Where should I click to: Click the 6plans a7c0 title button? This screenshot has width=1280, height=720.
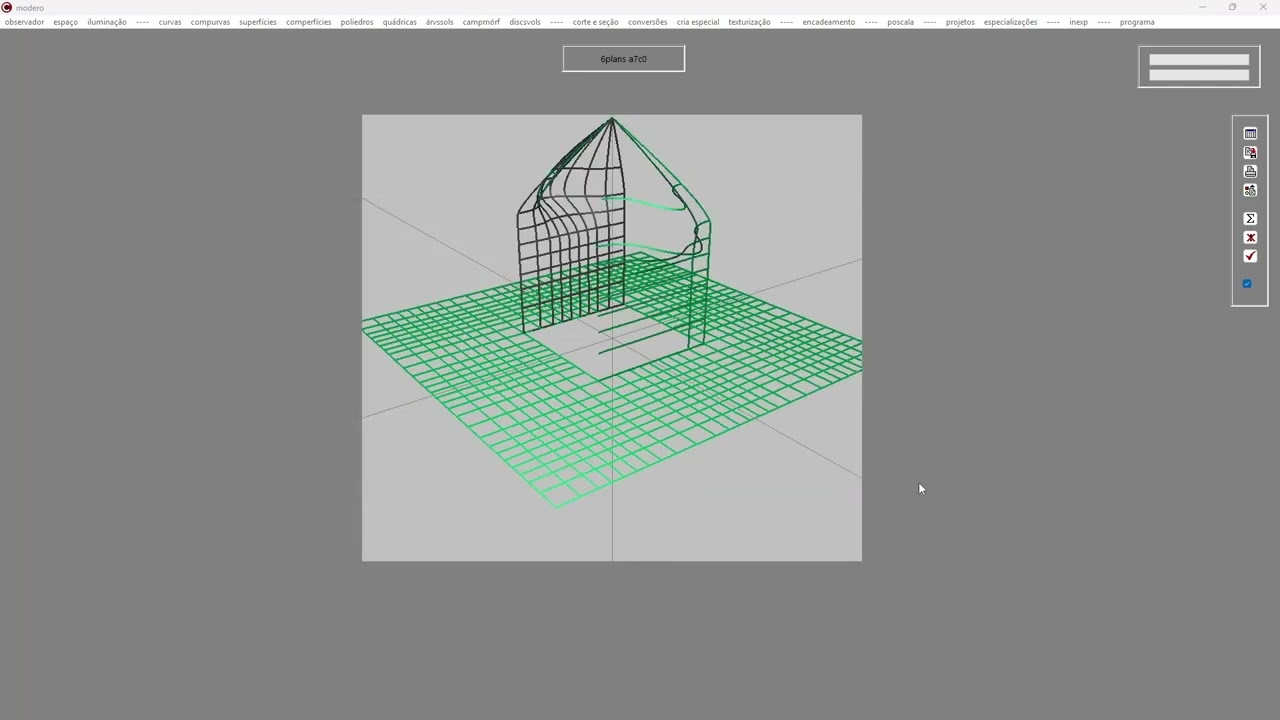tap(624, 59)
